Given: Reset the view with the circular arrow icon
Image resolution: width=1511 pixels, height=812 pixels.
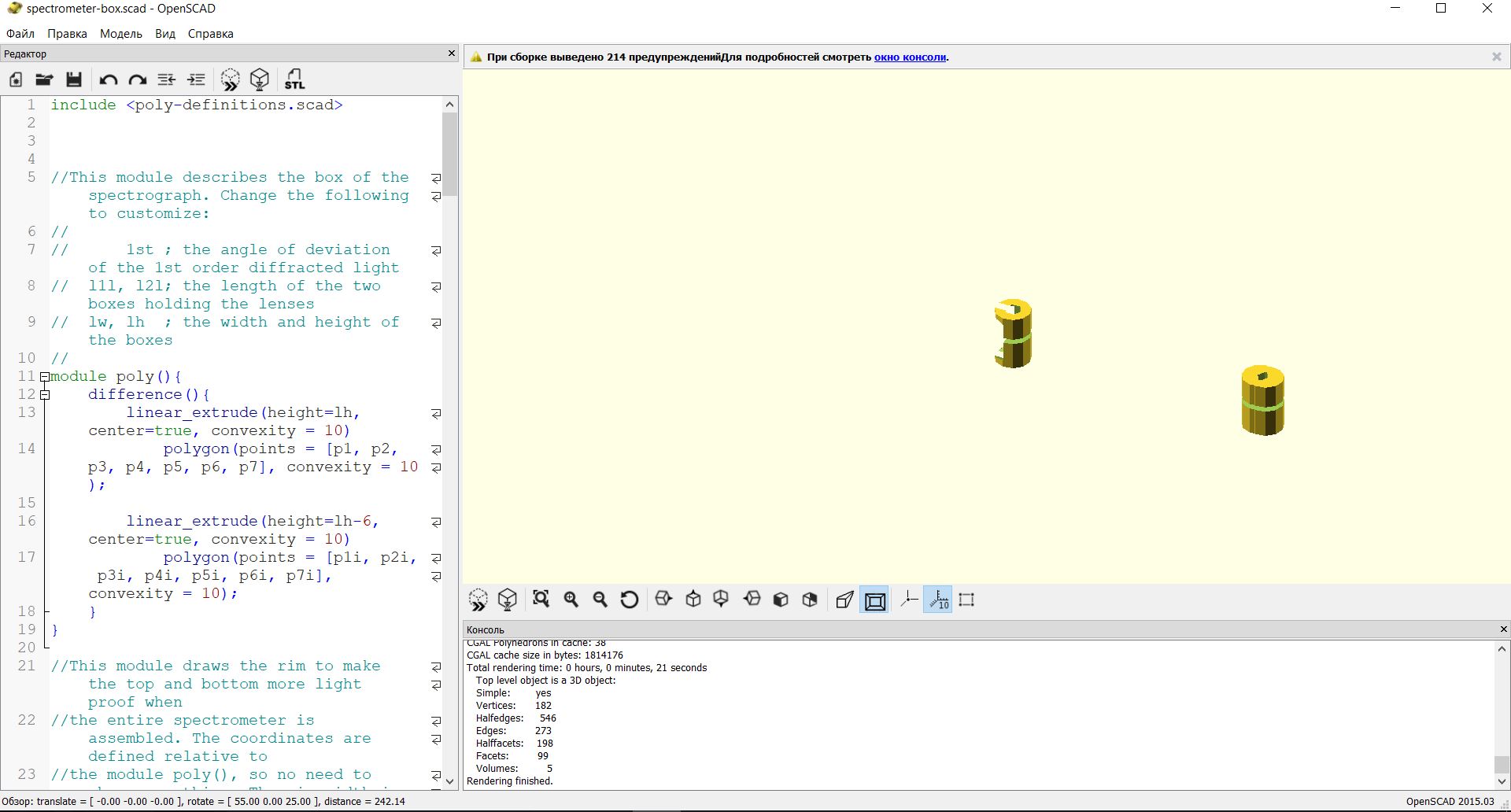Looking at the screenshot, I should (629, 600).
